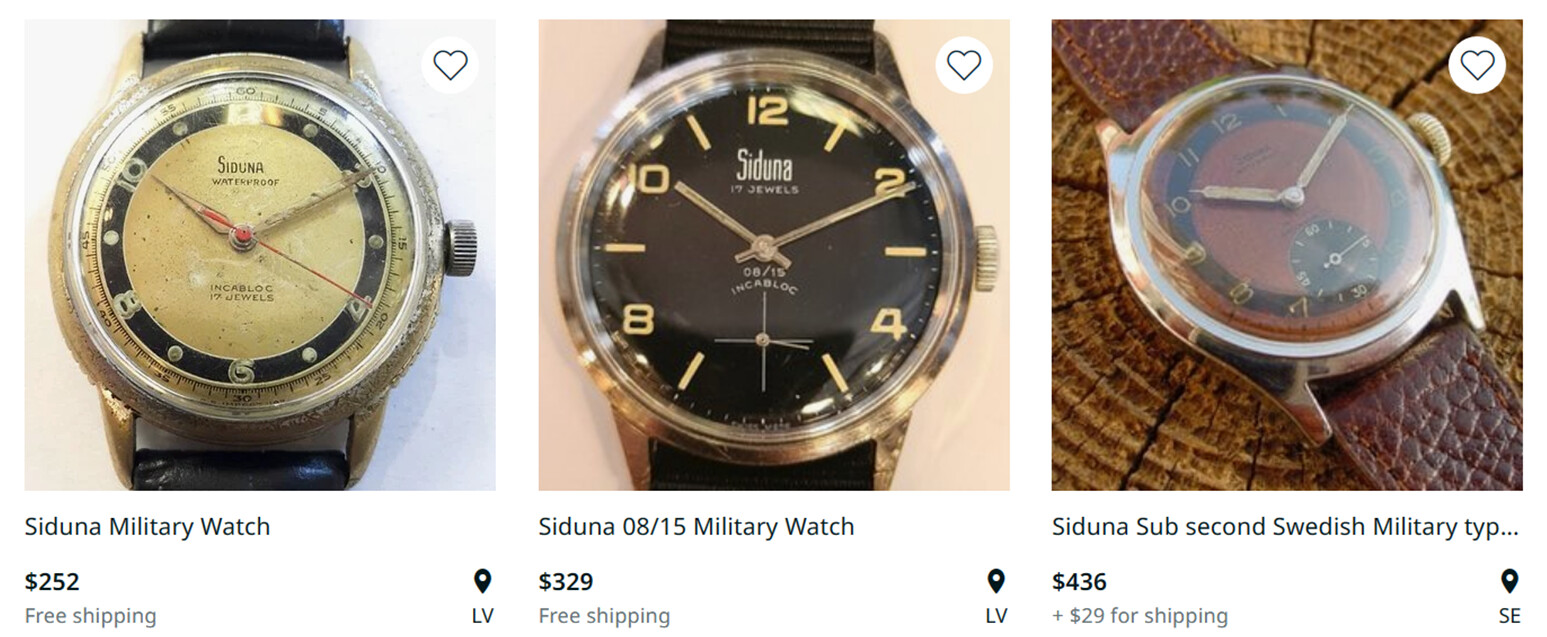Click the $436 price
Image resolution: width=1547 pixels, height=637 pixels.
pos(1079,581)
